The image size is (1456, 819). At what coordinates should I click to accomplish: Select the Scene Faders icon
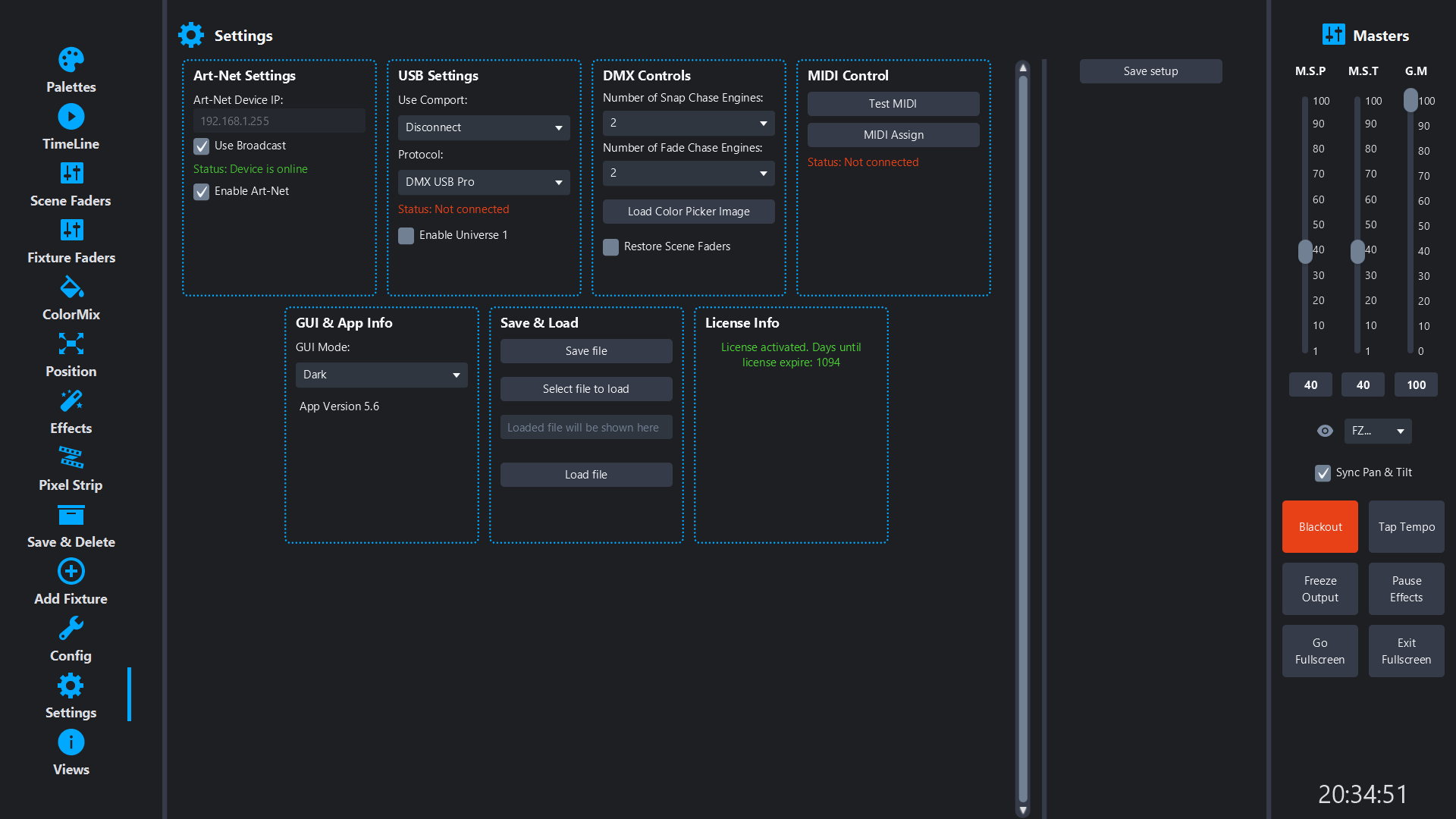click(x=71, y=173)
